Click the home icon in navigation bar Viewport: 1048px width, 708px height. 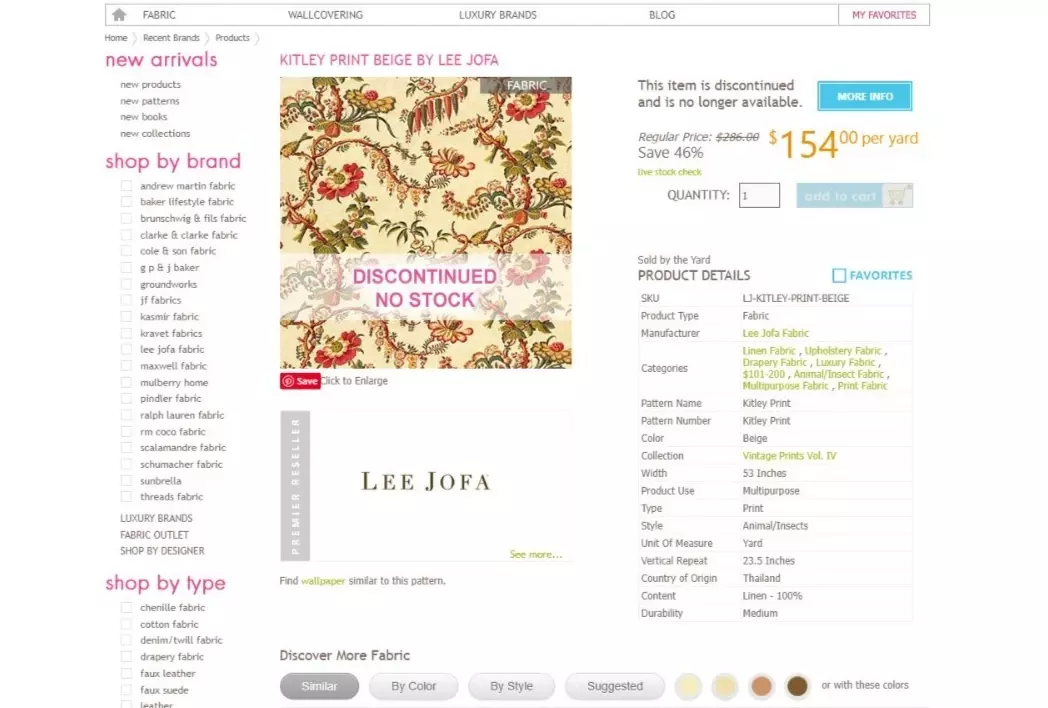click(x=119, y=15)
